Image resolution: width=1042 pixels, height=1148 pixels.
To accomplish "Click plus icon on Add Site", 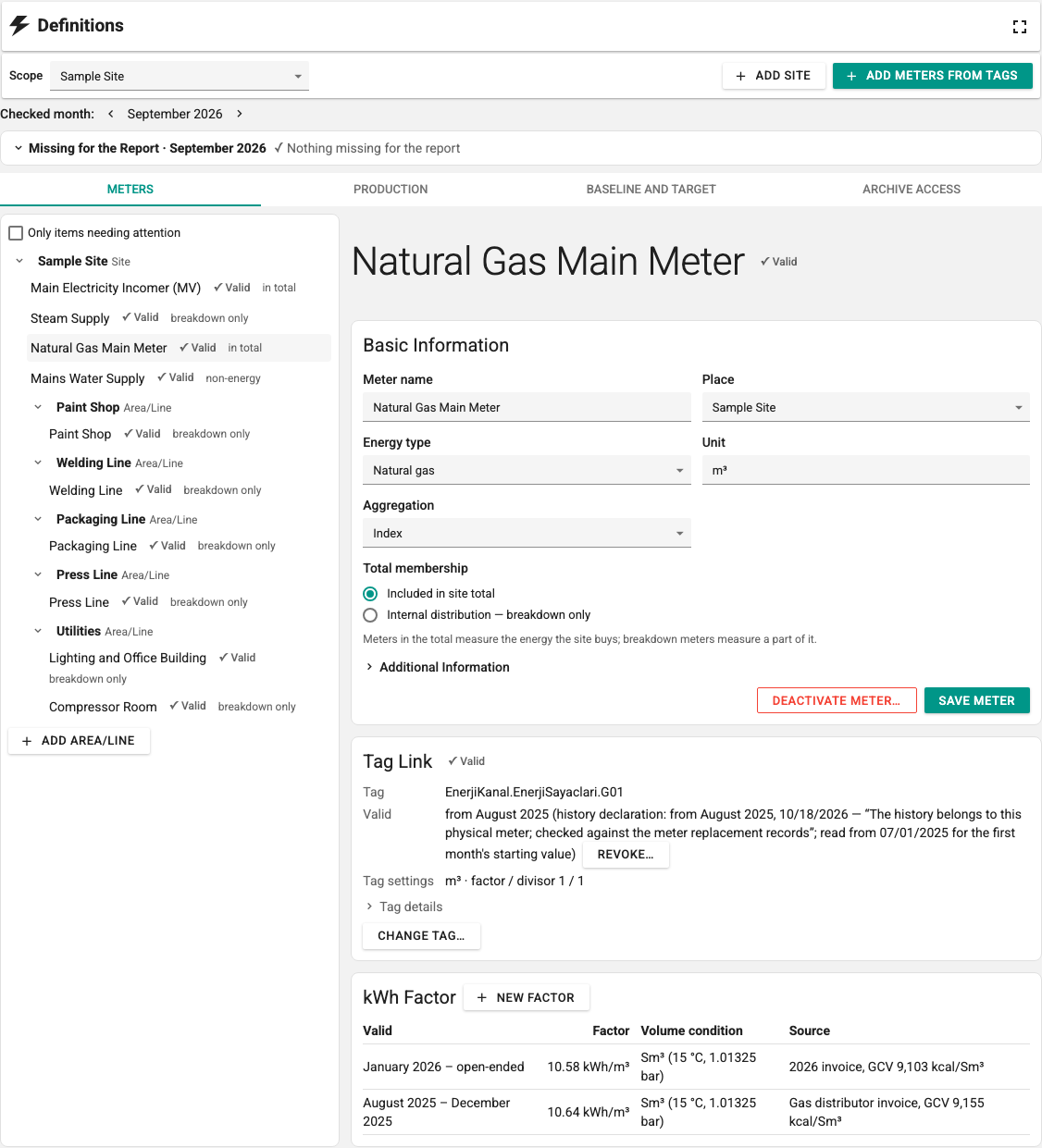I will (740, 76).
